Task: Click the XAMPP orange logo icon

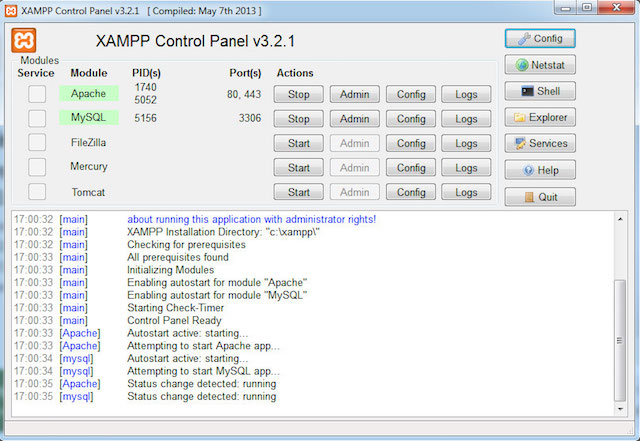Action: pyautogui.click(x=24, y=40)
